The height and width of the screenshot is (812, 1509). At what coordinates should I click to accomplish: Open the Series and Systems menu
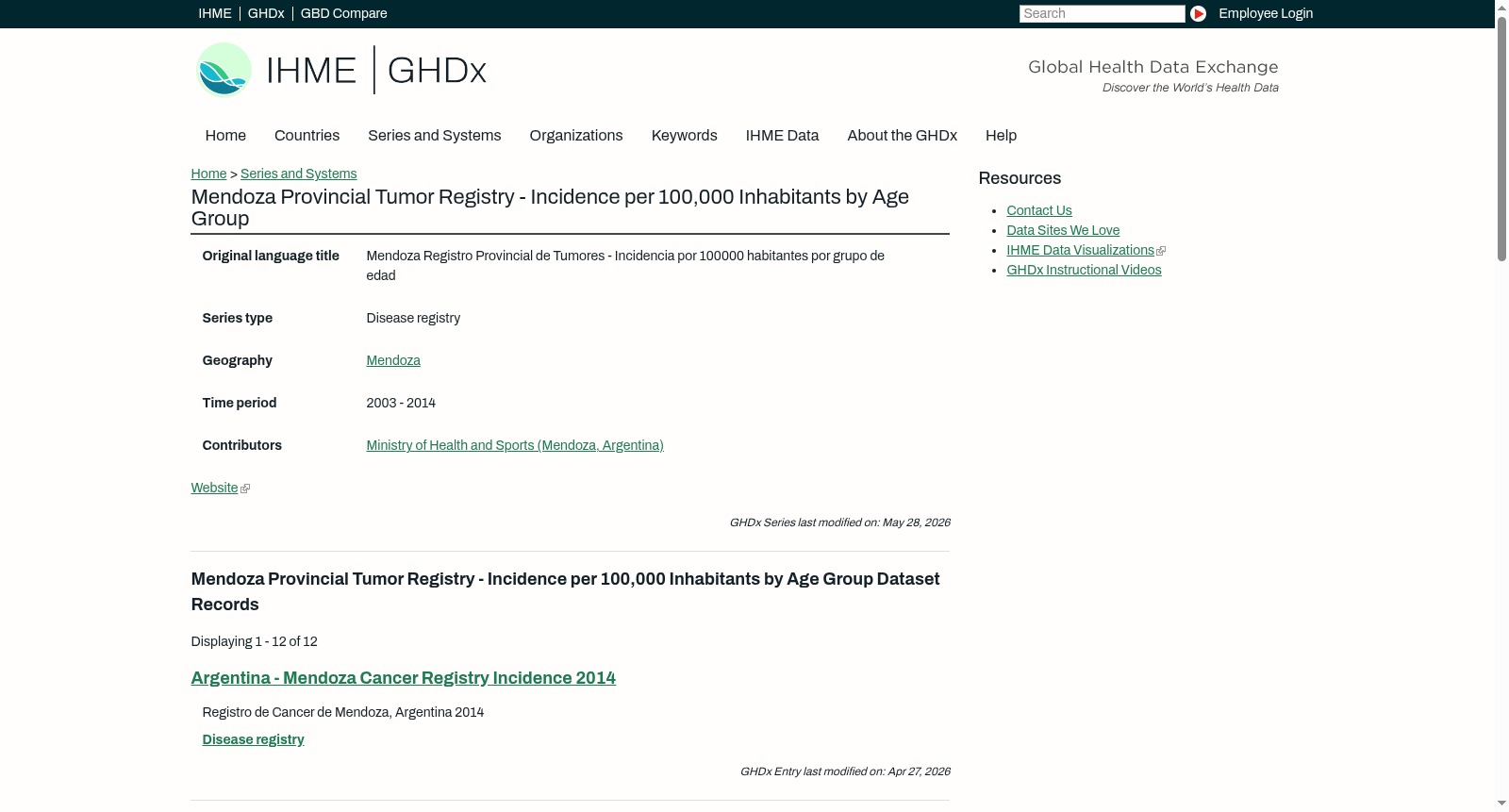(434, 136)
